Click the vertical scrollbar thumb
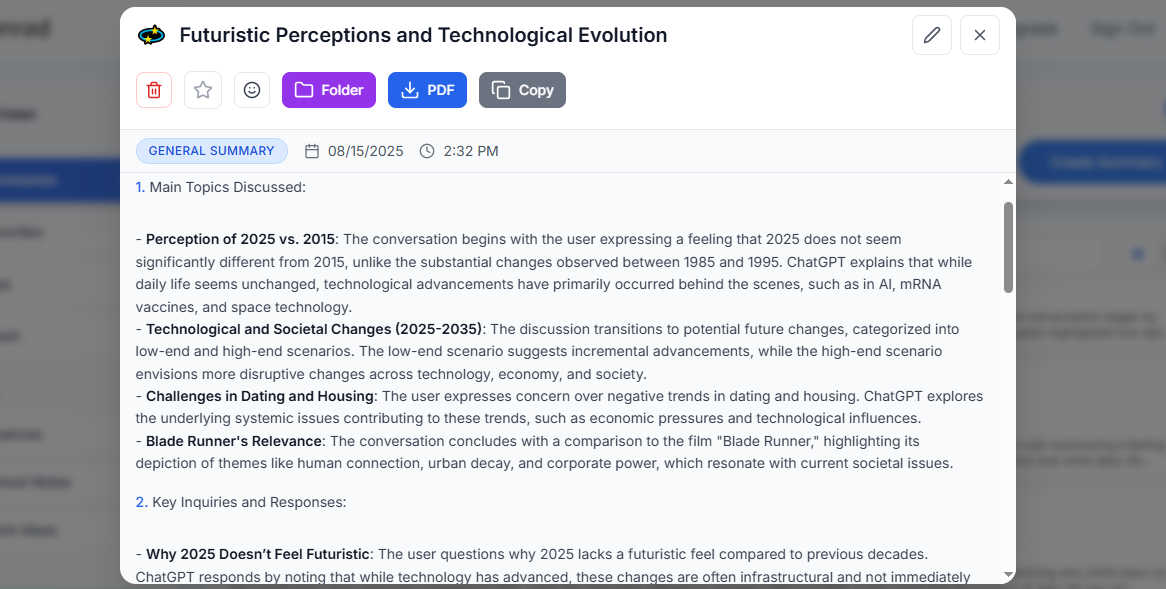Screen dimensions: 1166x589 [x=1008, y=247]
